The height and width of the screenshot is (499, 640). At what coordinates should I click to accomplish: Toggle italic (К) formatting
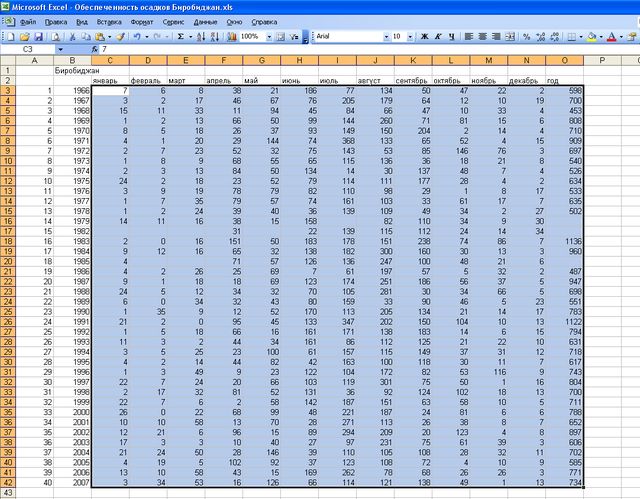[438, 37]
